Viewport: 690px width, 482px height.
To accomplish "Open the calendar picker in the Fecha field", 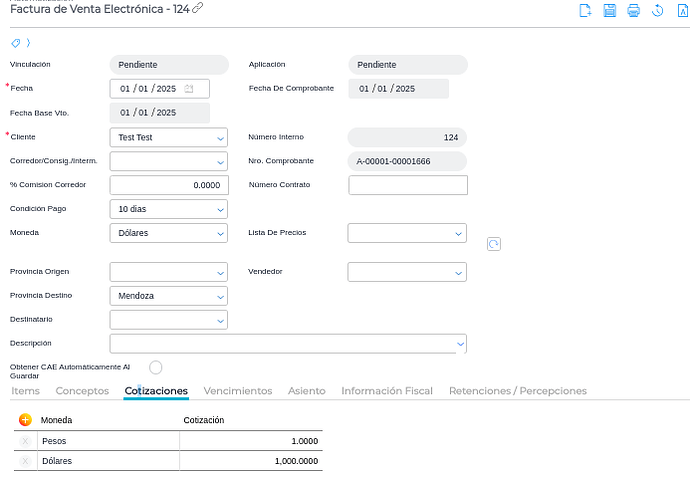I will [x=189, y=89].
